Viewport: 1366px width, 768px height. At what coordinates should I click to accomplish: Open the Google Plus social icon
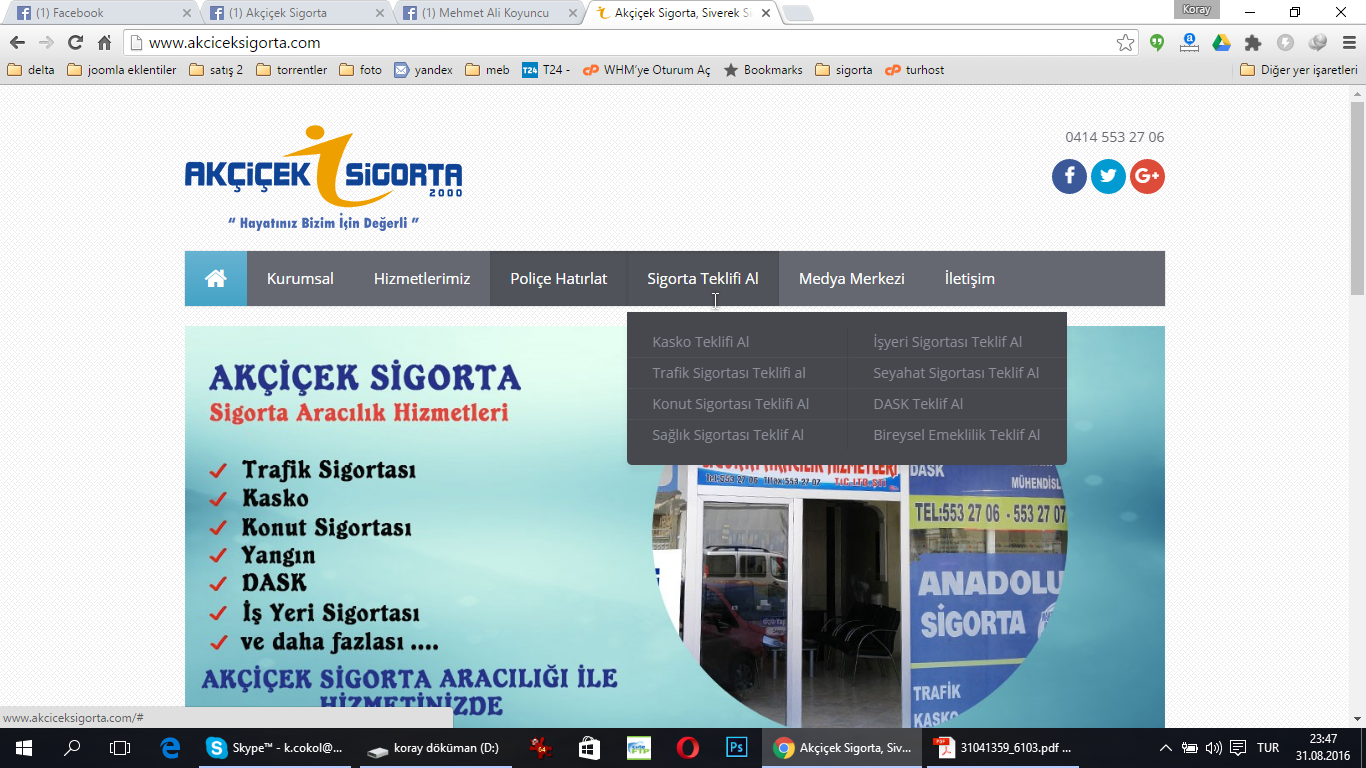(x=1147, y=177)
